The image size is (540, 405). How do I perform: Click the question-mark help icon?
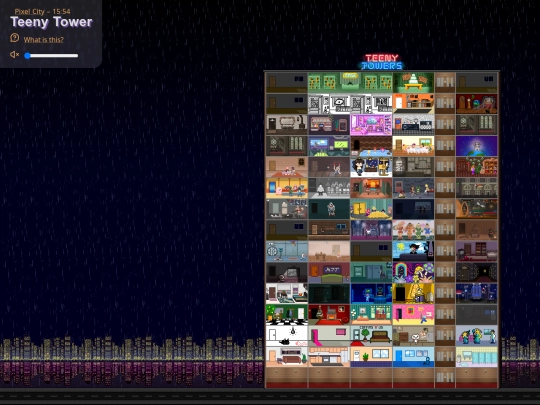(x=14, y=38)
